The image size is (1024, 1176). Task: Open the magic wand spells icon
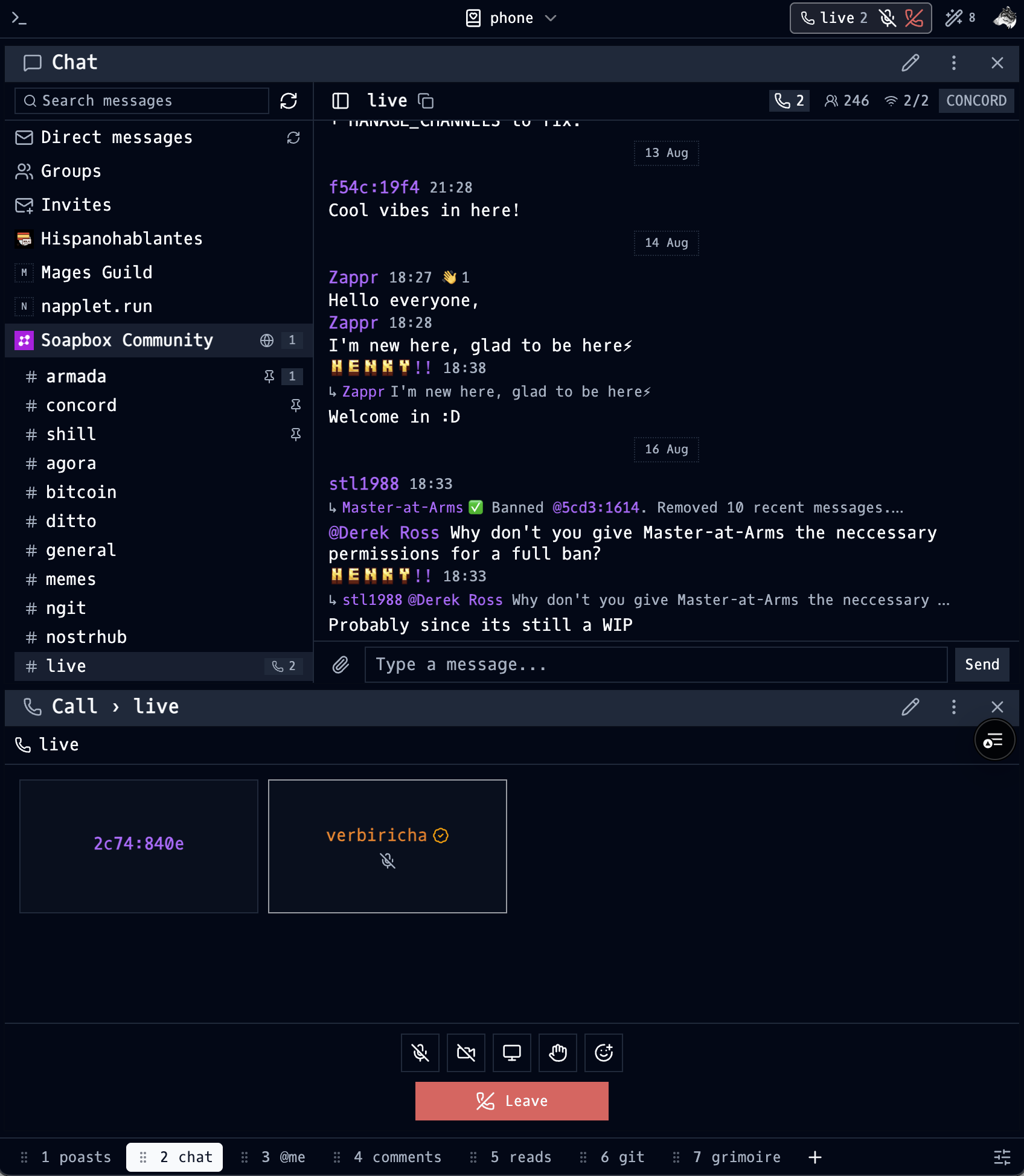click(954, 18)
